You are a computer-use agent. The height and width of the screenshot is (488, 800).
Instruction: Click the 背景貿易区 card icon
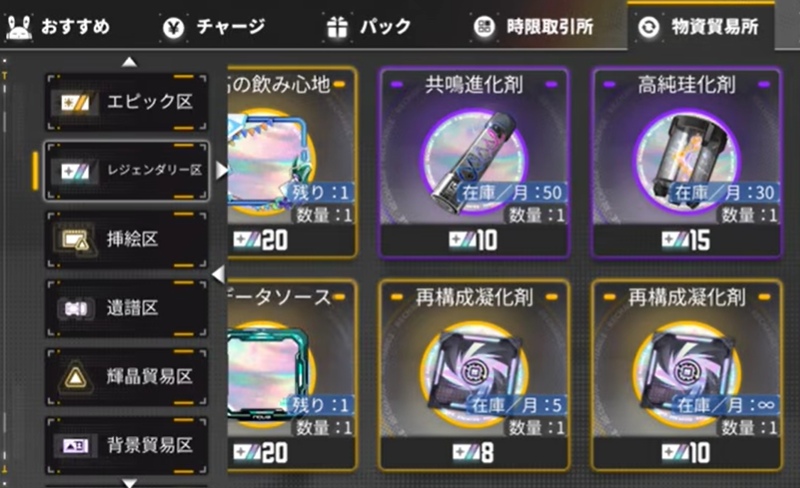click(75, 447)
